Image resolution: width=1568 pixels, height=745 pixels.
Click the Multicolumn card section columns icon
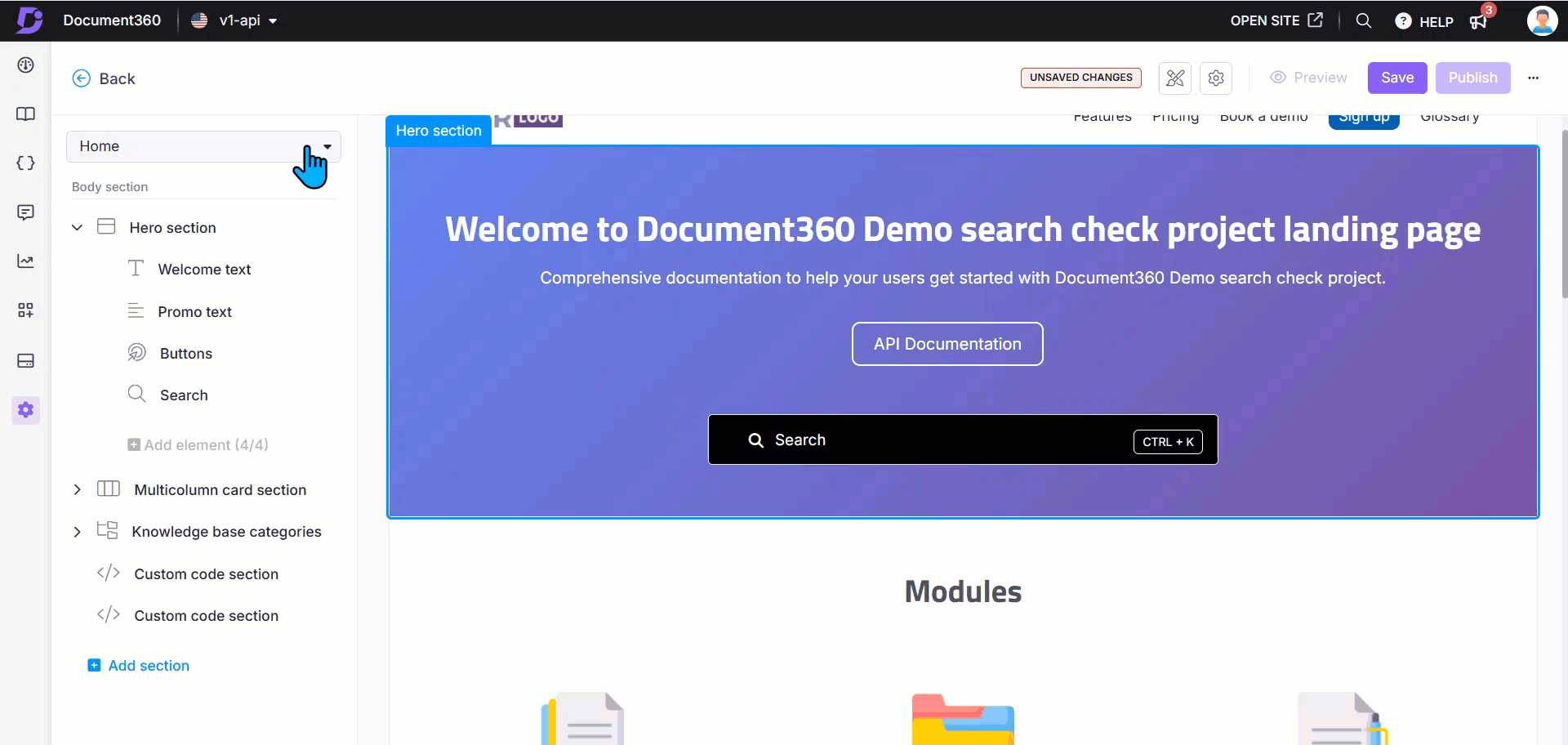pos(109,488)
